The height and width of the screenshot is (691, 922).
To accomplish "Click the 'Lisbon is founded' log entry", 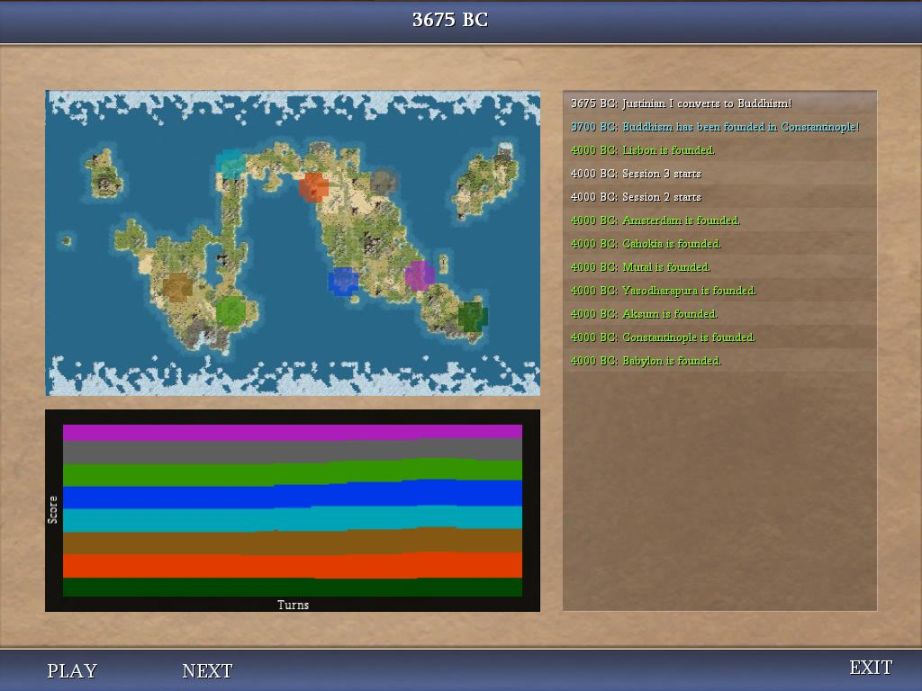I will [643, 151].
